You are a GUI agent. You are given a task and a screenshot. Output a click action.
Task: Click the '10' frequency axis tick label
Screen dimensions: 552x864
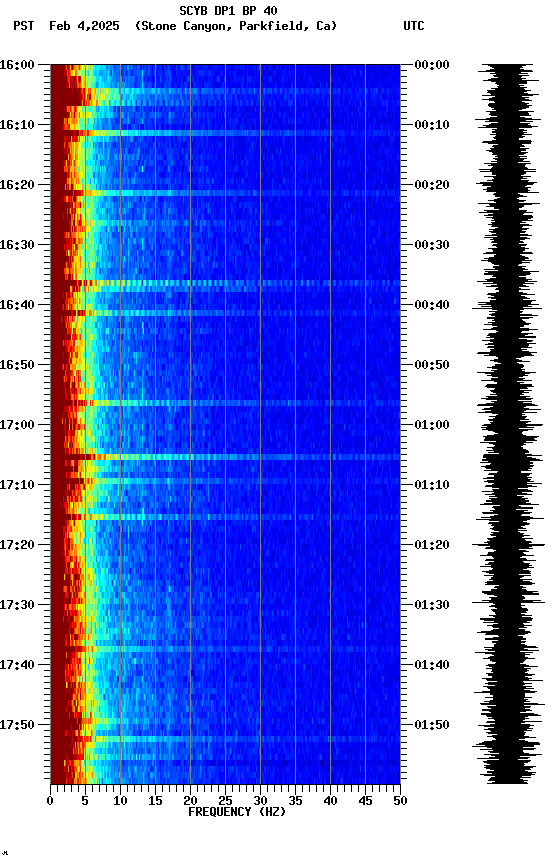(x=120, y=801)
